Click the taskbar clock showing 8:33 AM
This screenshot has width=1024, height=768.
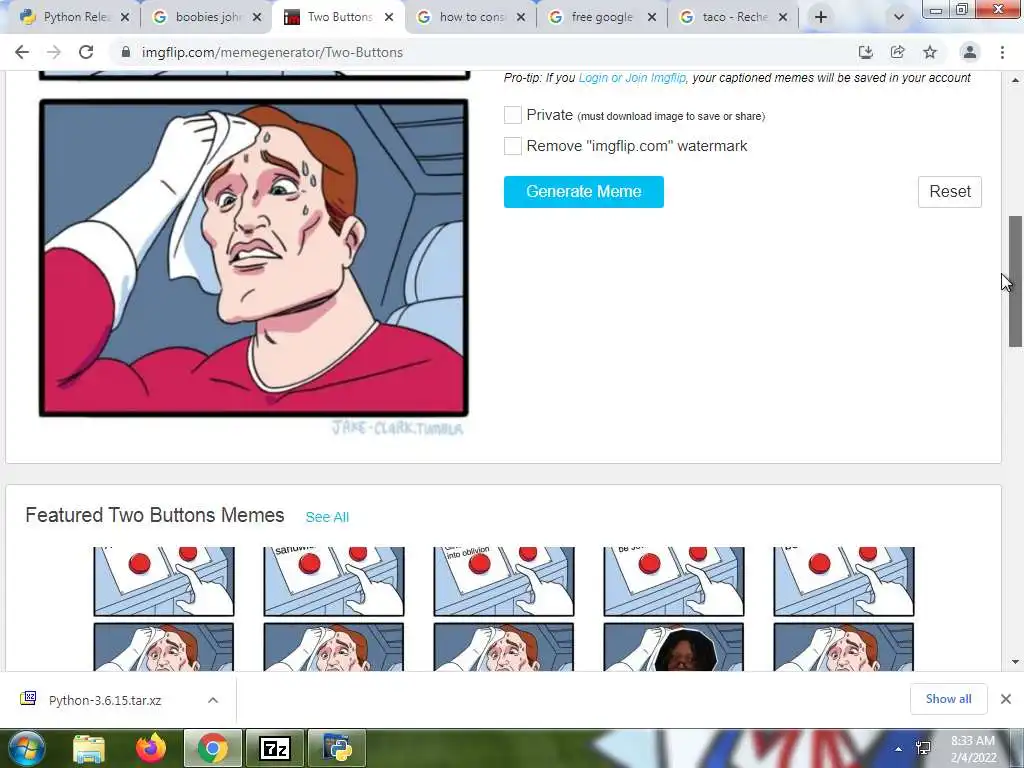pos(973,749)
